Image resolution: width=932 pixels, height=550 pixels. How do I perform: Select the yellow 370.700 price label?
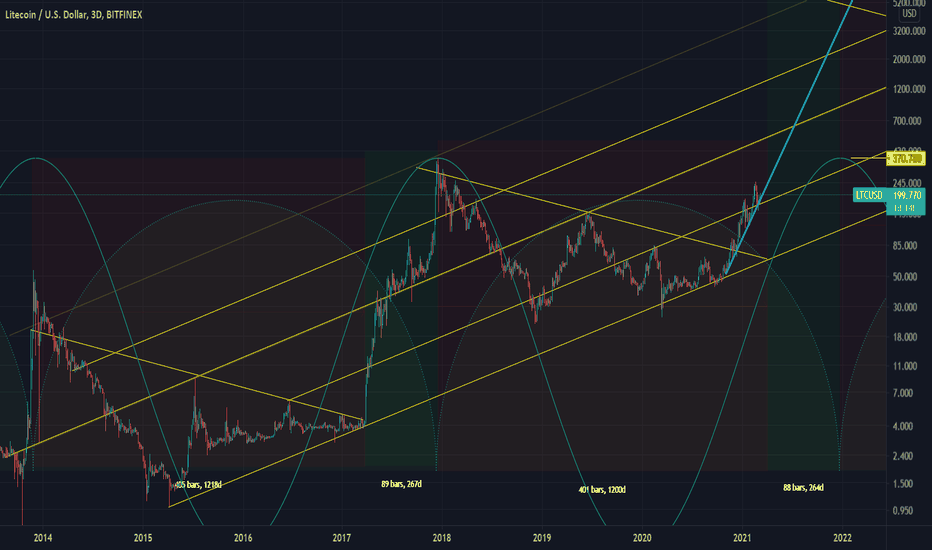[906, 159]
